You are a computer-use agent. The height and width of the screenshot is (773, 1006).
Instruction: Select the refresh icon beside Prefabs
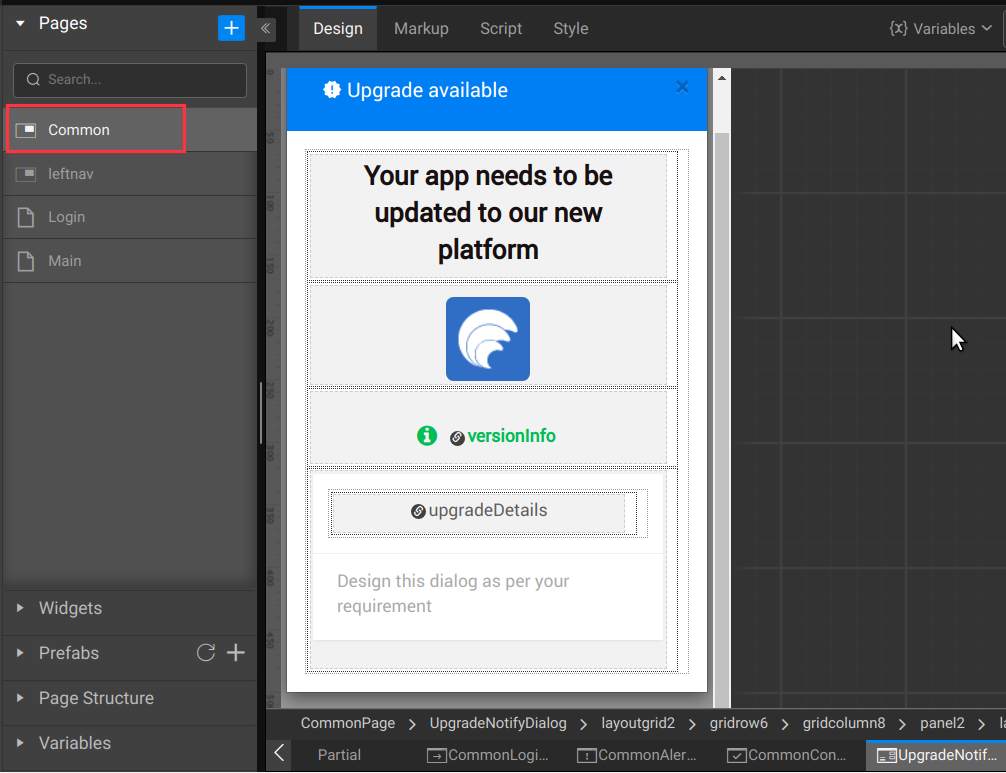(x=206, y=653)
